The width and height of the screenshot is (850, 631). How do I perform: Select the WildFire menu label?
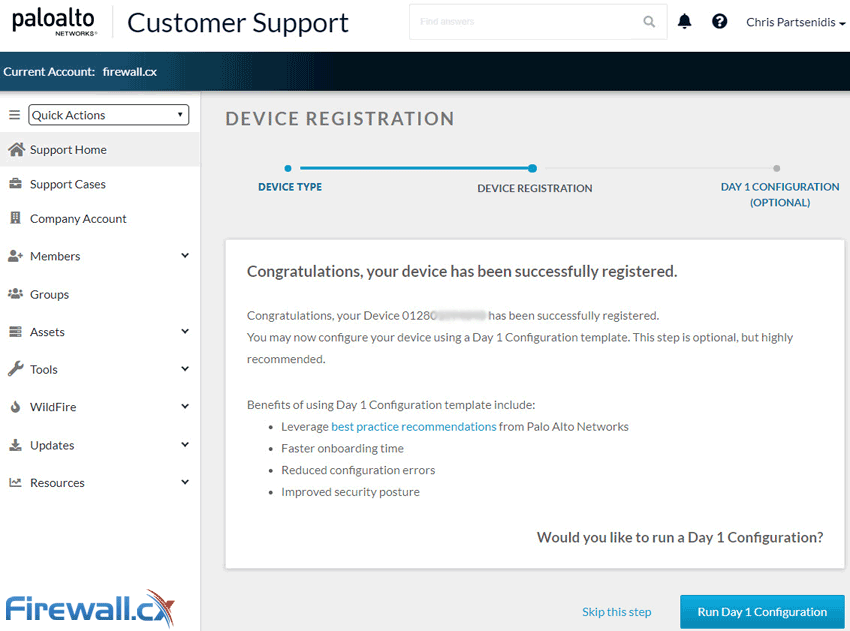point(53,407)
